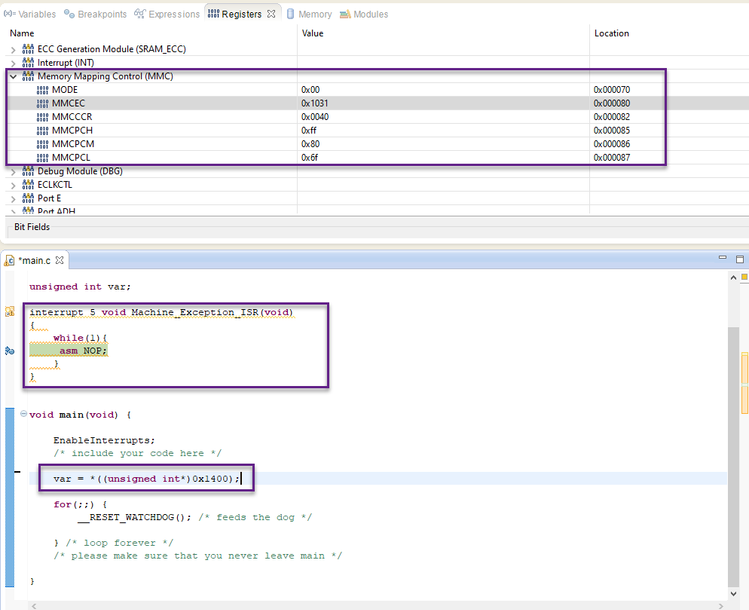Click the Interrupt (INT) group icon

28,63
